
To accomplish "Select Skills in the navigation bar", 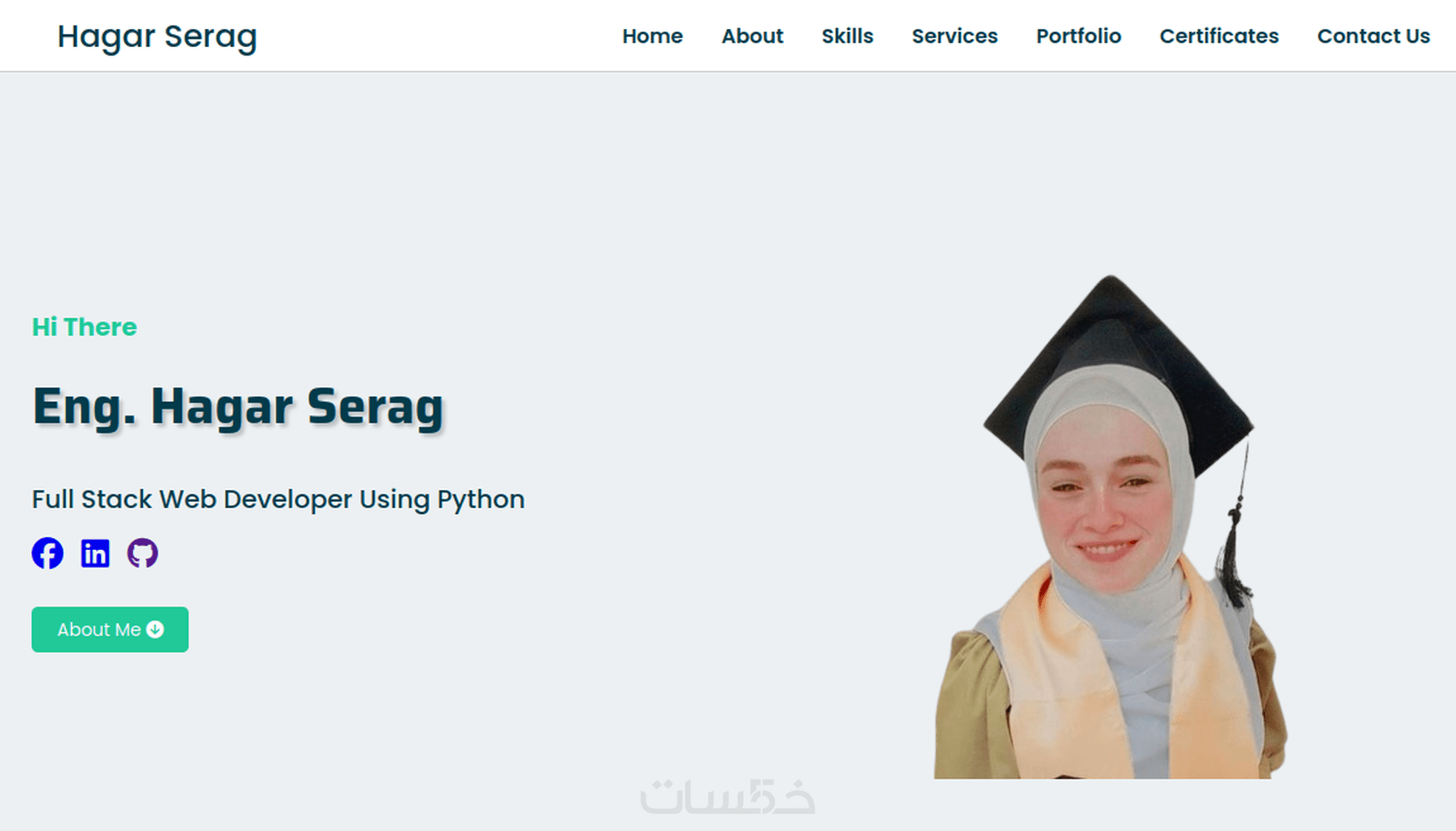I will click(847, 36).
